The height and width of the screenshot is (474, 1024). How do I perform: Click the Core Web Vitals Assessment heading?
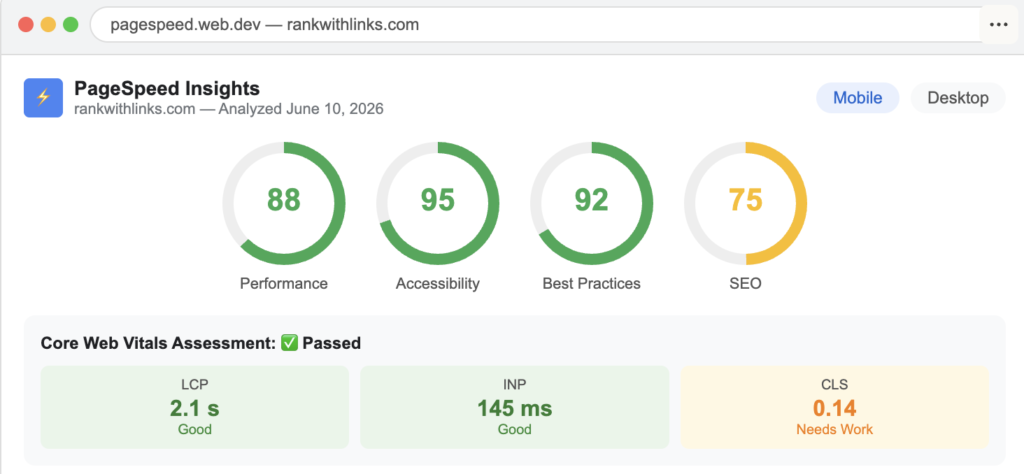click(x=200, y=343)
